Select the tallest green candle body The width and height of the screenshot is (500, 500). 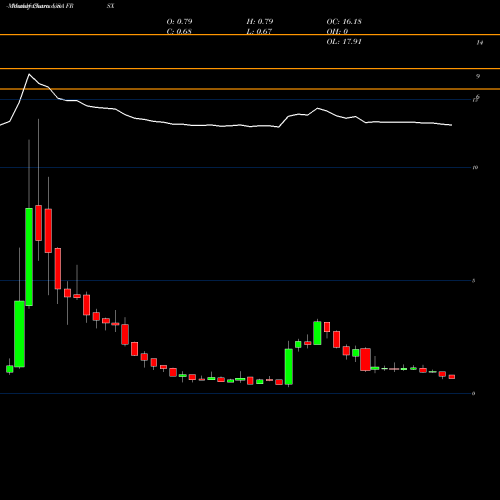(x=29, y=257)
